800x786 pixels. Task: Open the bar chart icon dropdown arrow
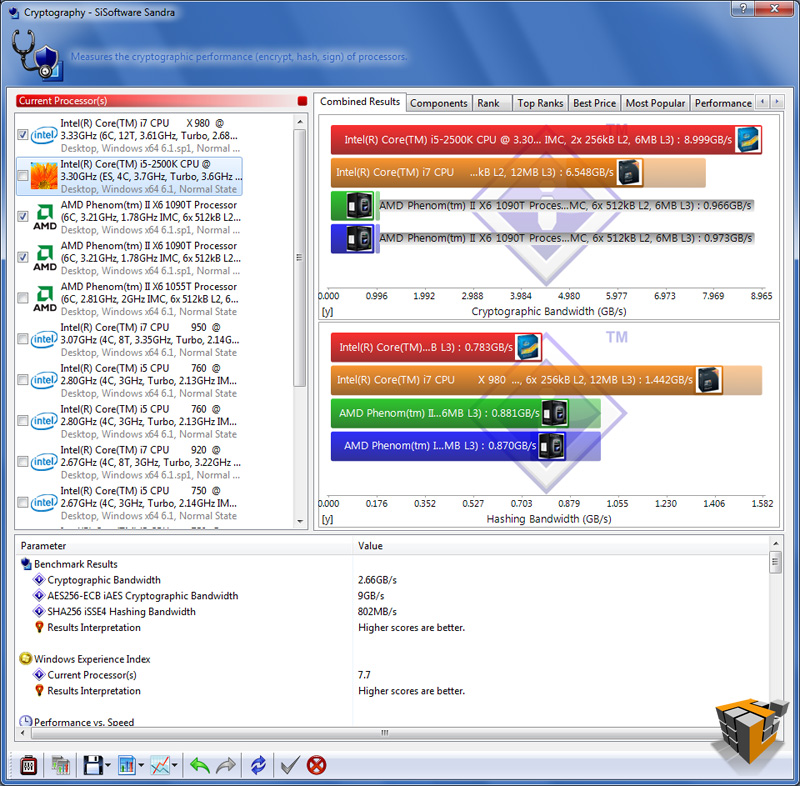click(x=141, y=765)
